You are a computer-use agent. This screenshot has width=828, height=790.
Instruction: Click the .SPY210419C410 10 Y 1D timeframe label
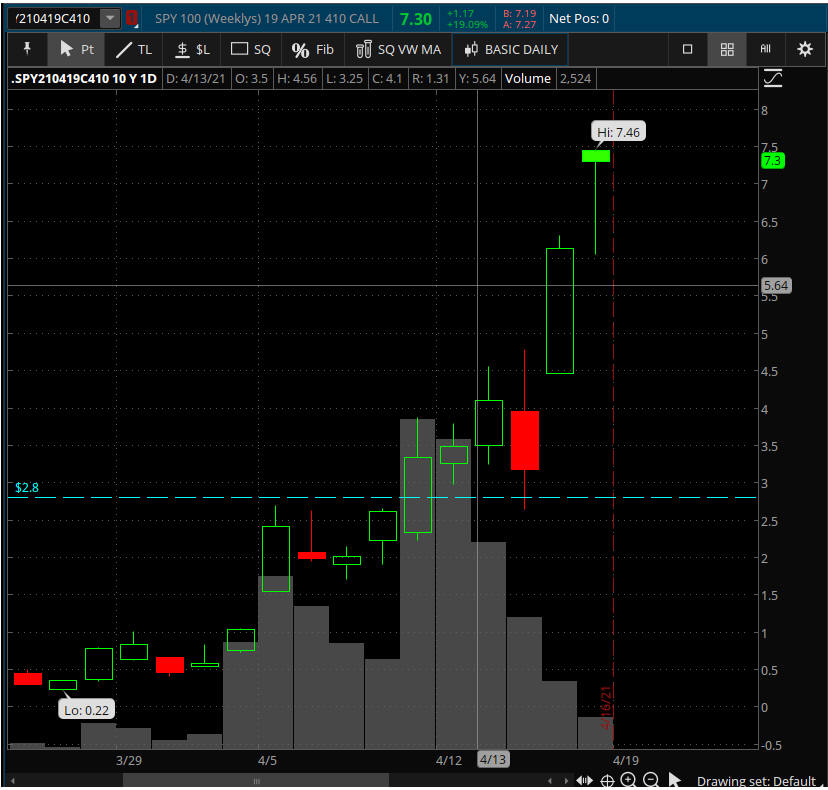[x=84, y=78]
